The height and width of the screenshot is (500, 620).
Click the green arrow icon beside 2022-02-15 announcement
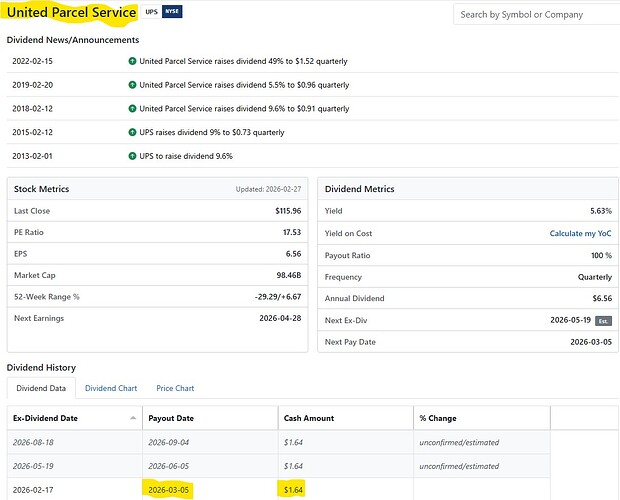pos(132,61)
